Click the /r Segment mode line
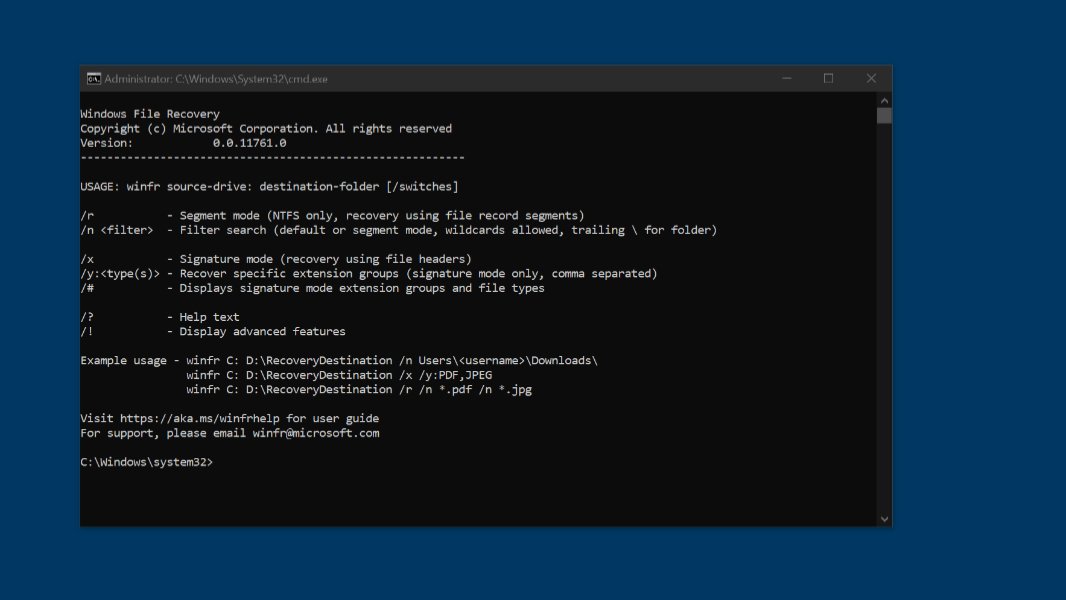Viewport: 1066px width, 600px height. pos(332,215)
